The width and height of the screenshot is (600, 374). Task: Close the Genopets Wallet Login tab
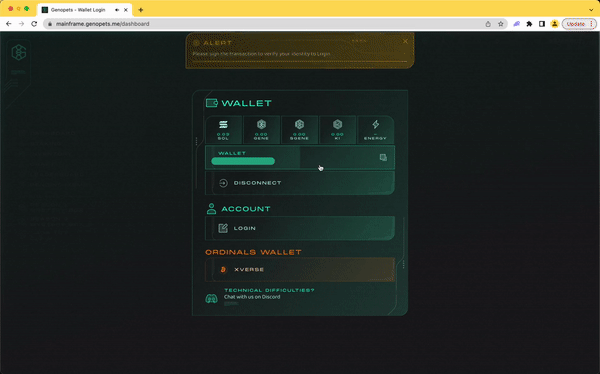pos(126,10)
